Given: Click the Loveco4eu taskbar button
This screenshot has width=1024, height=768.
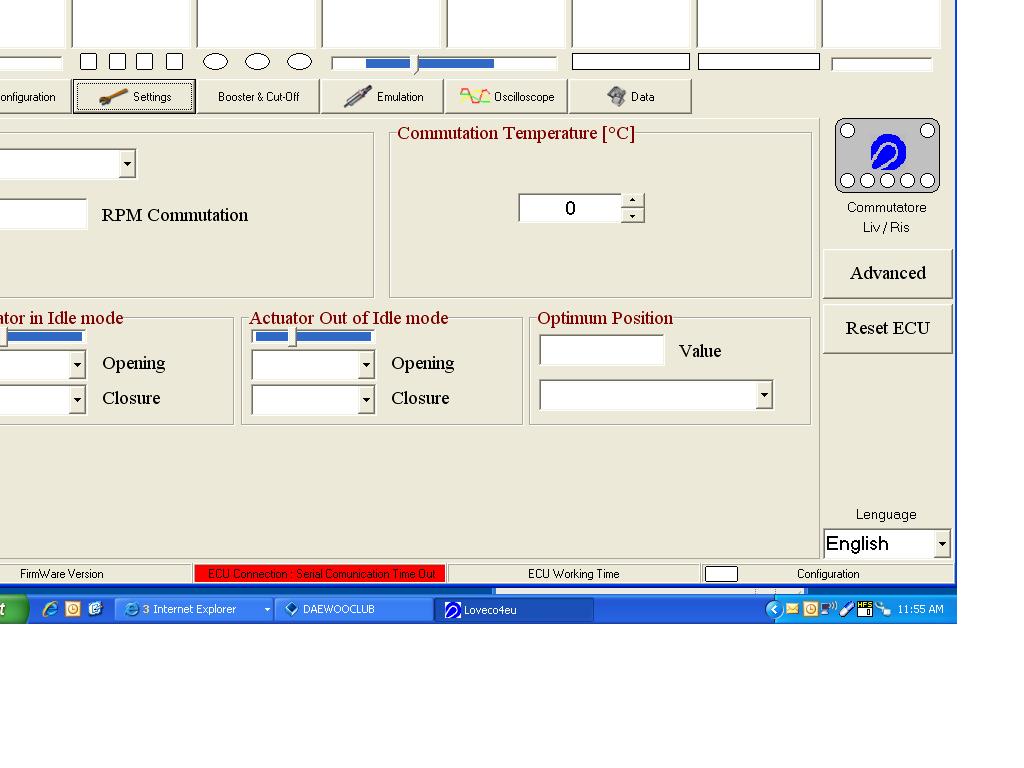Looking at the screenshot, I should click(x=514, y=609).
